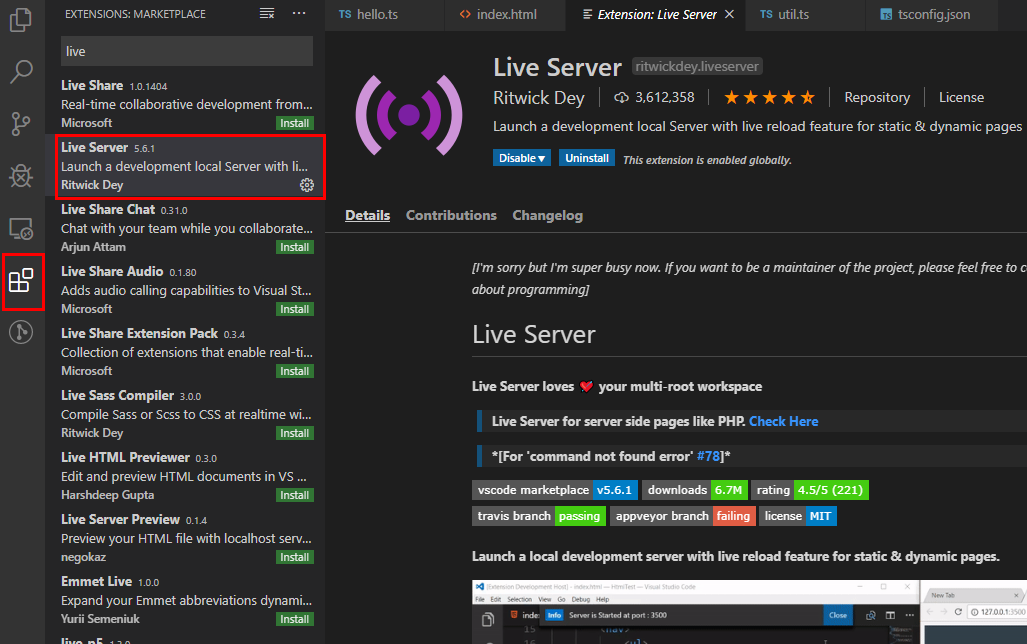Switch to the Details tab
Image resolution: width=1027 pixels, height=644 pixels.
[x=367, y=216]
